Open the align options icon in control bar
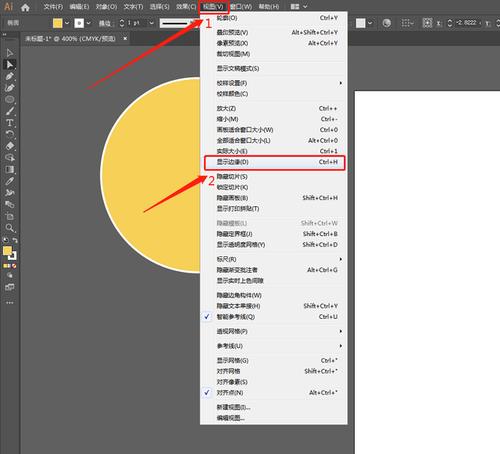Viewport: 500px width, 454px height. (x=407, y=23)
